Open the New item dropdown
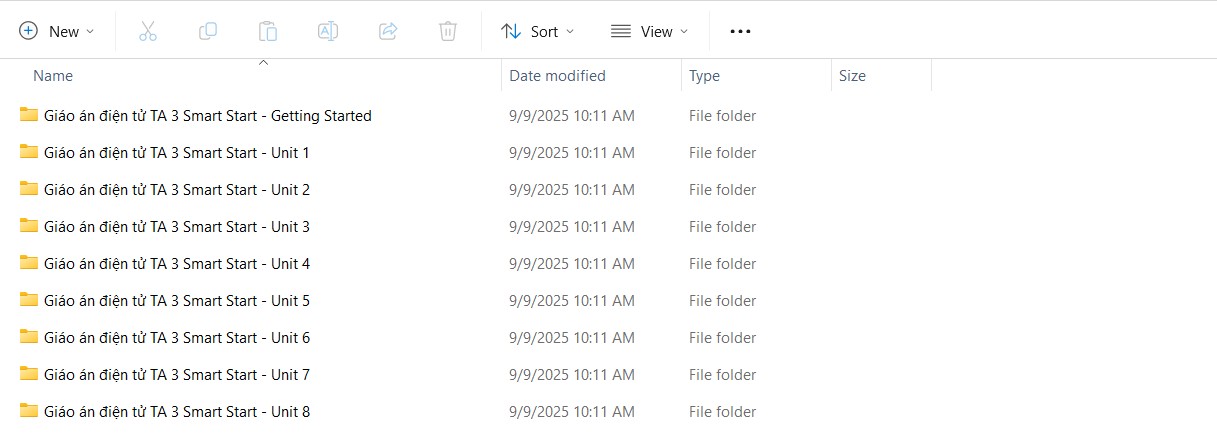 57,31
